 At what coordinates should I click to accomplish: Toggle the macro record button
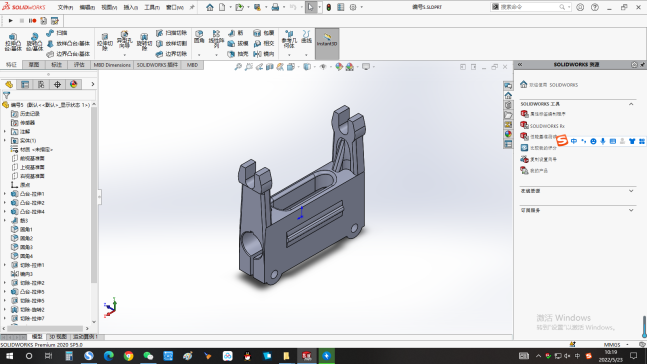click(33, 21)
